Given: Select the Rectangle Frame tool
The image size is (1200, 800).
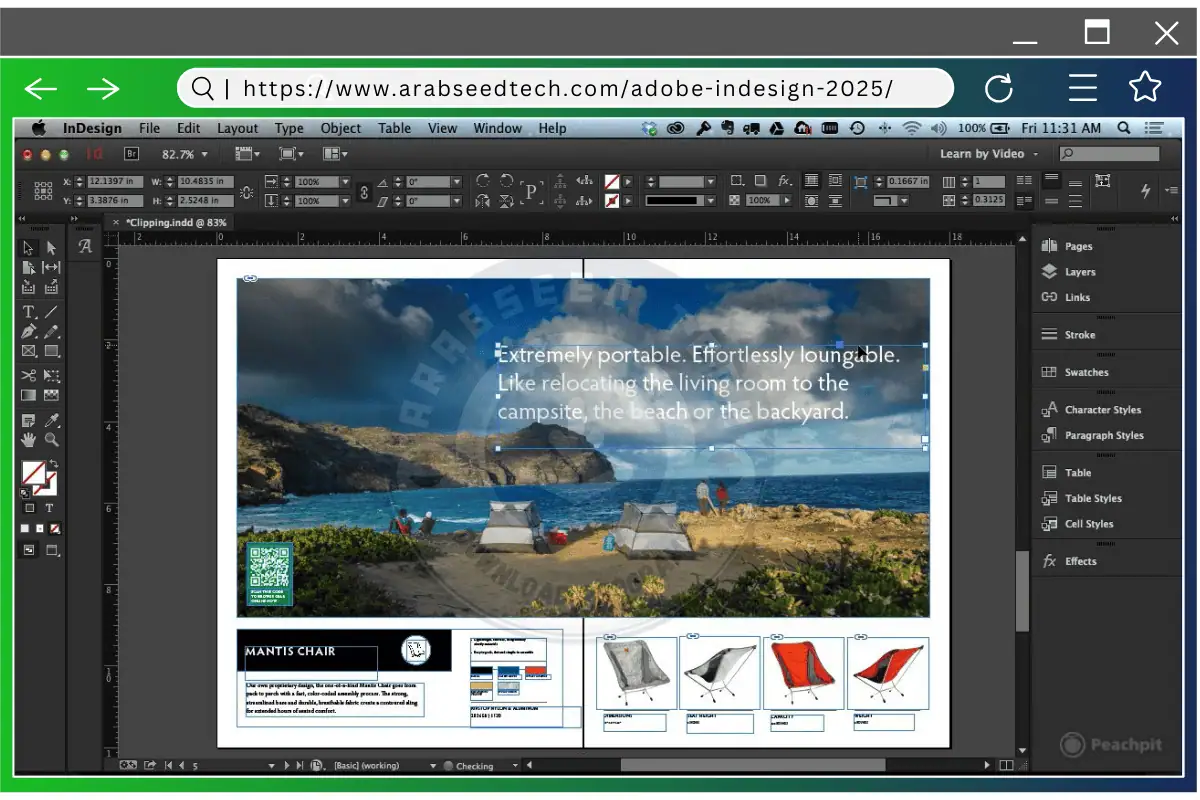Looking at the screenshot, I should tap(28, 348).
